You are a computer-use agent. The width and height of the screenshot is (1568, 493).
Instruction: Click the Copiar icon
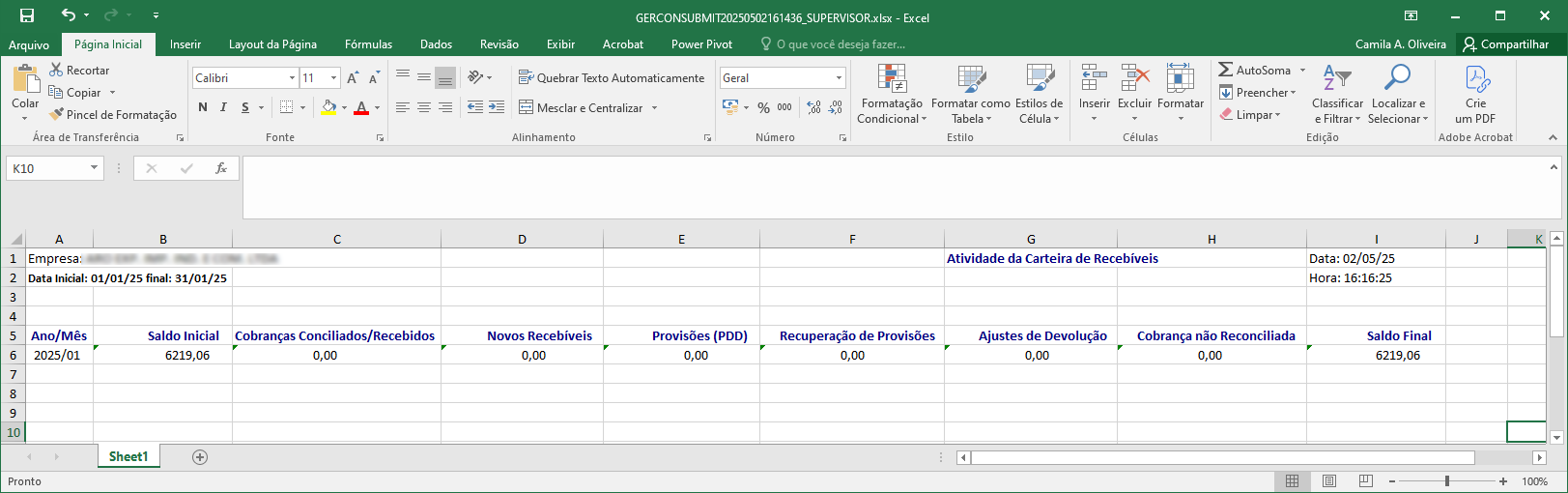(x=56, y=93)
